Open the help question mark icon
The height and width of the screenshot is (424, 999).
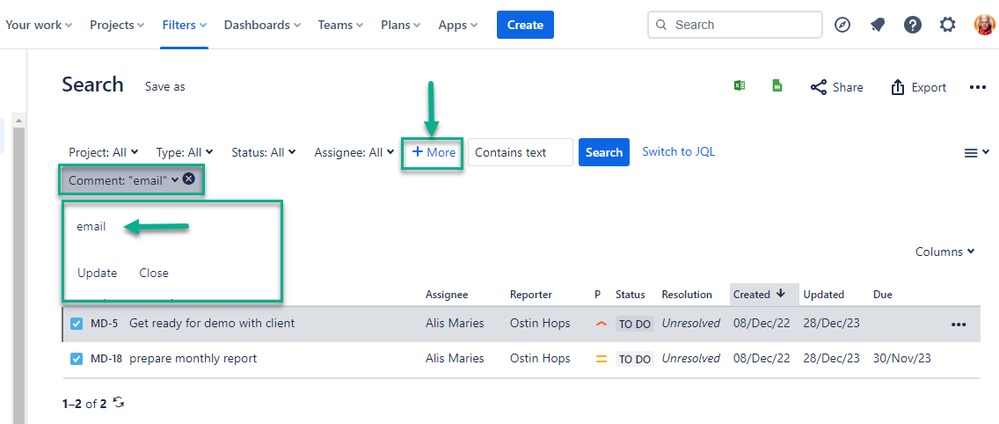coord(912,25)
